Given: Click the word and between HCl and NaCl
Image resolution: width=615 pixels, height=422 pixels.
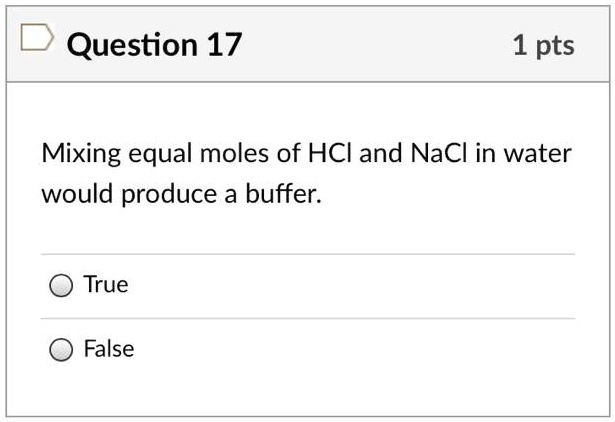Looking at the screenshot, I should pyautogui.click(x=380, y=153).
